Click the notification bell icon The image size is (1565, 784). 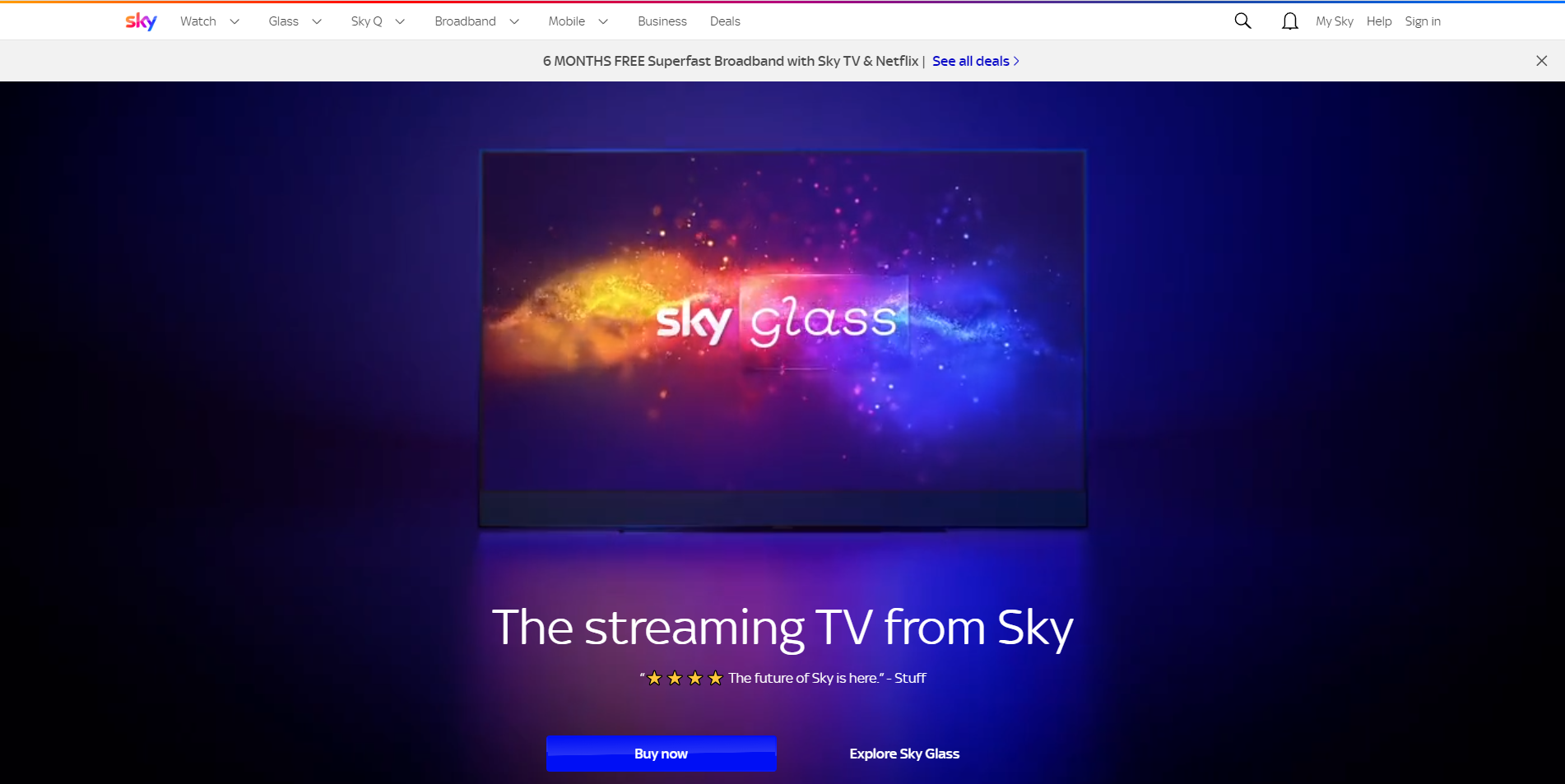click(x=1289, y=21)
